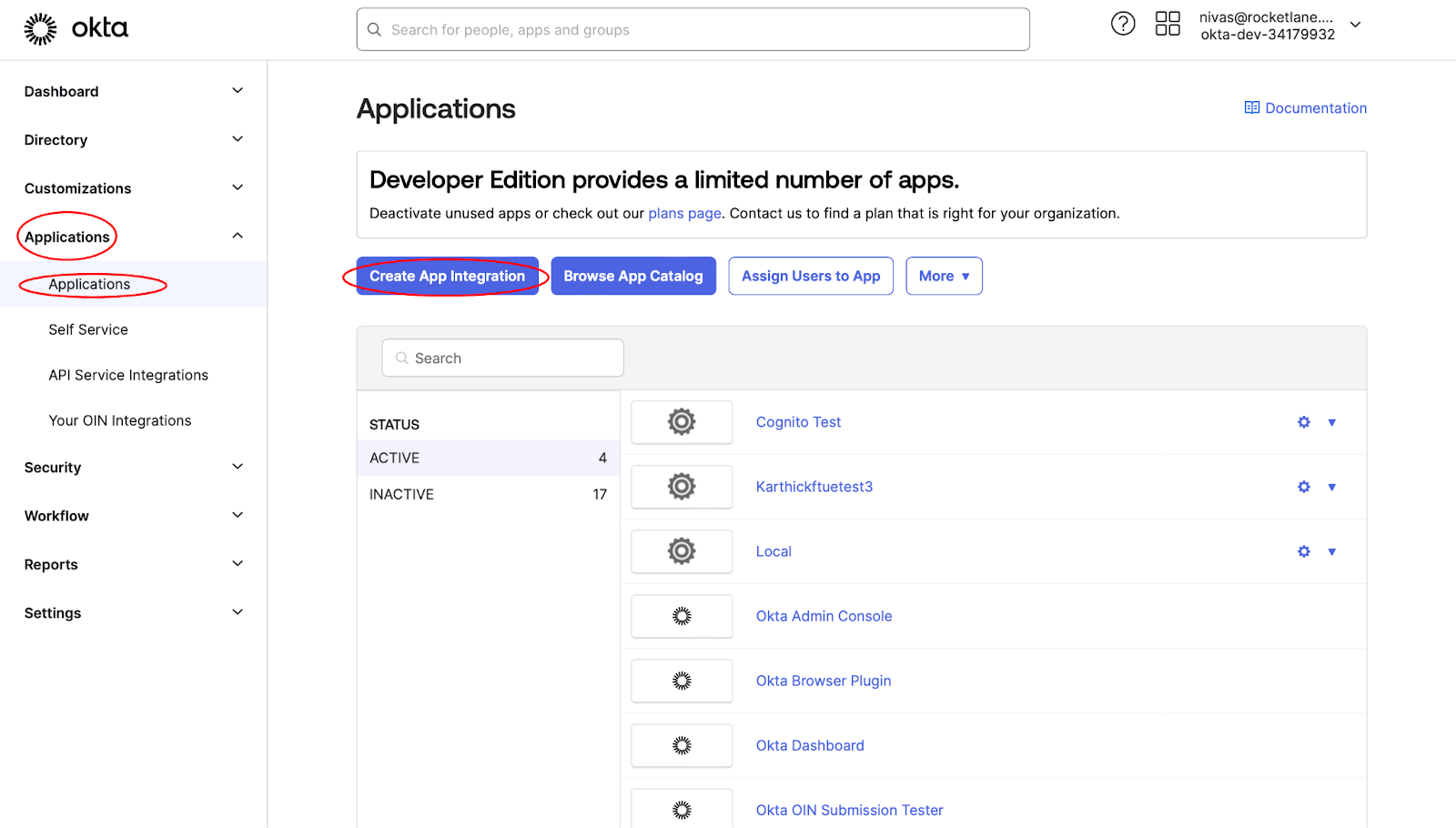Open action dropdown arrow for Karthickftuetest3
This screenshot has width=1456, height=828.
1331,487
